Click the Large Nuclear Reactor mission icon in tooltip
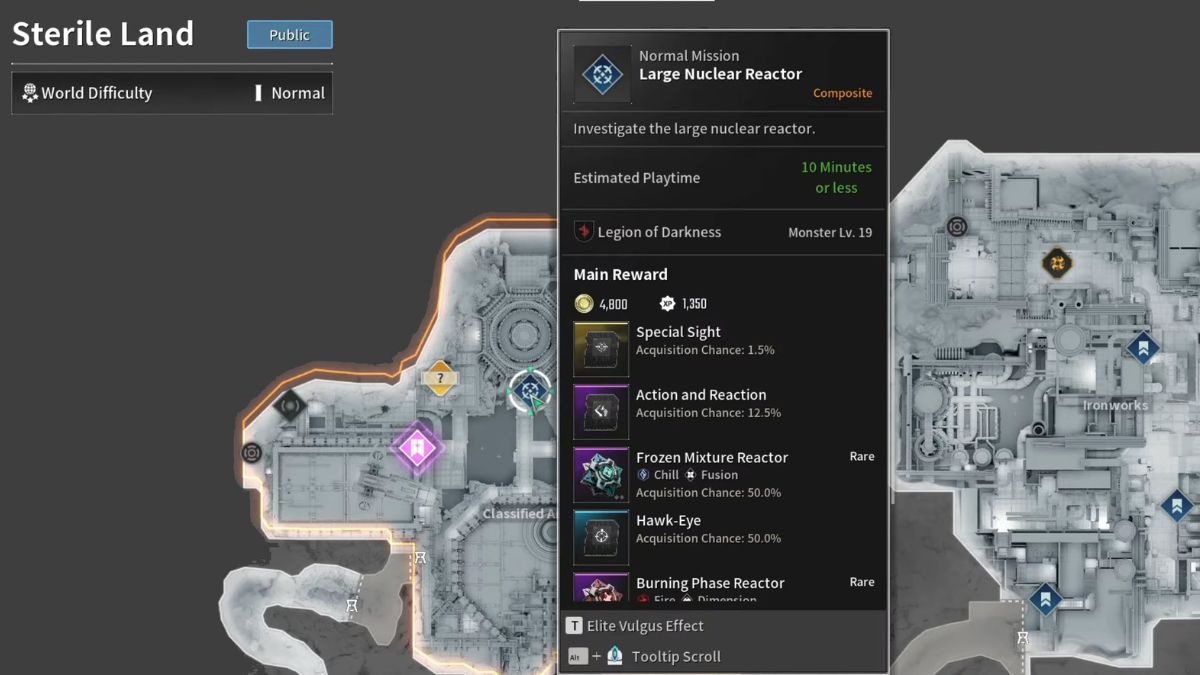The image size is (1200, 675). point(602,74)
